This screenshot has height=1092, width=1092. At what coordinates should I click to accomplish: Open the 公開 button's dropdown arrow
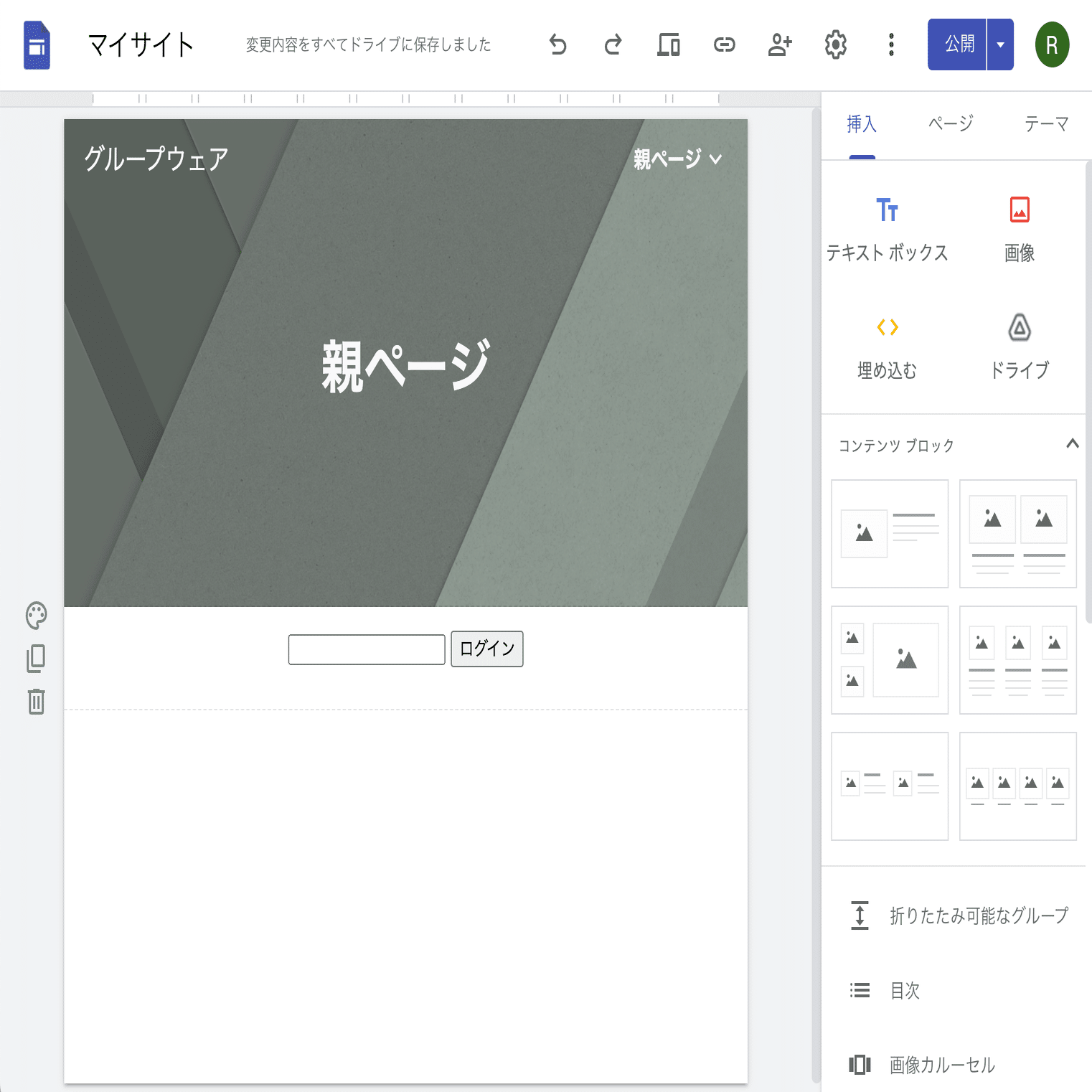(999, 44)
